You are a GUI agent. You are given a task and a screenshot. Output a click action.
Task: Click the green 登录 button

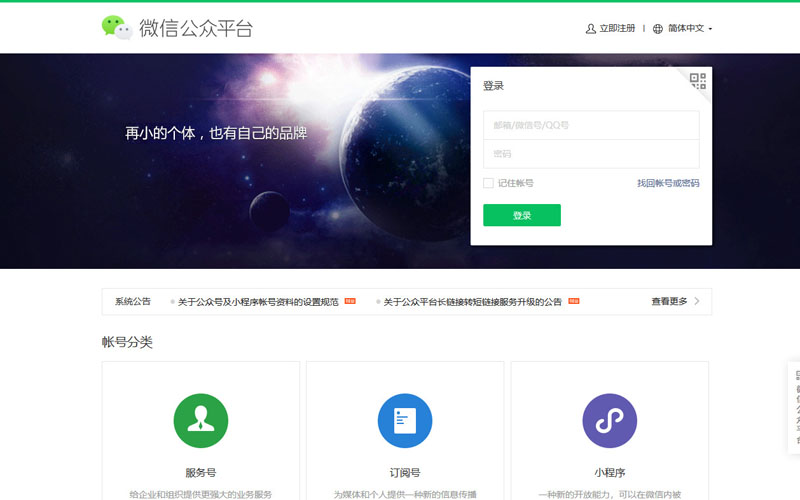coord(521,215)
